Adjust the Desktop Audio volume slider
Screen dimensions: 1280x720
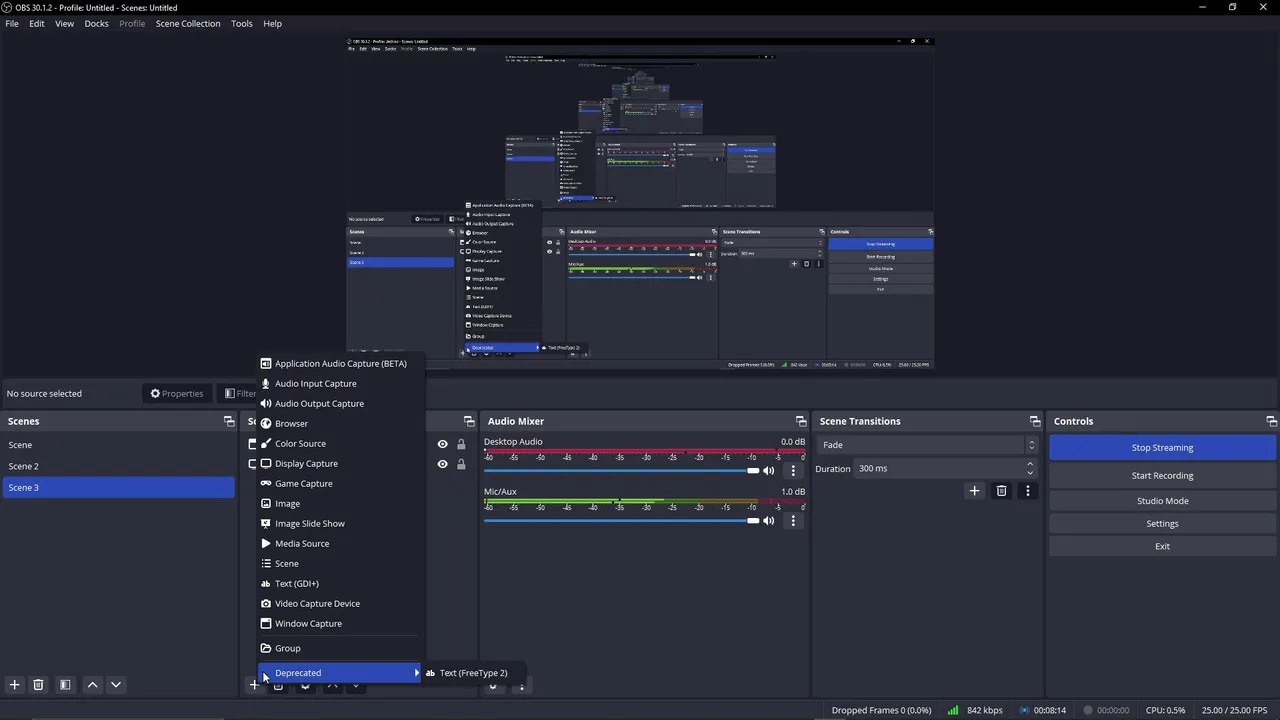[x=621, y=470]
